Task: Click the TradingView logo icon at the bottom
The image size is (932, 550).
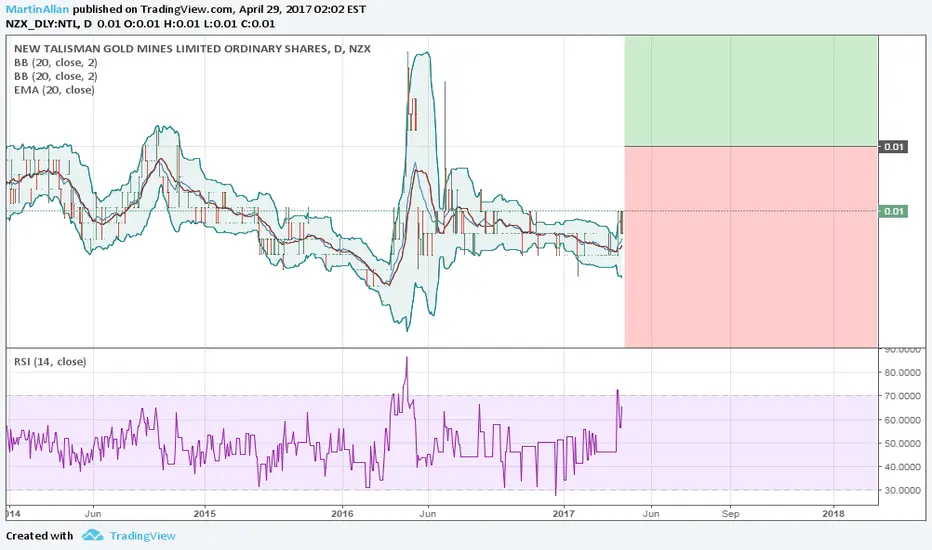Action: (x=93, y=535)
